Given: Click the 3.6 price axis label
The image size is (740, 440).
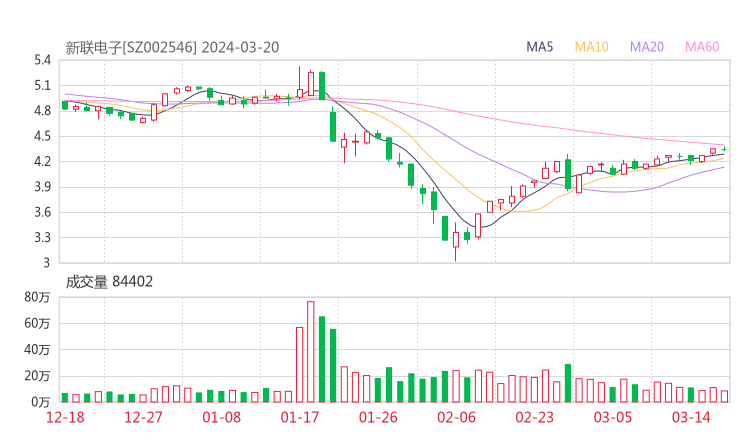Looking at the screenshot, I should 42,212.
